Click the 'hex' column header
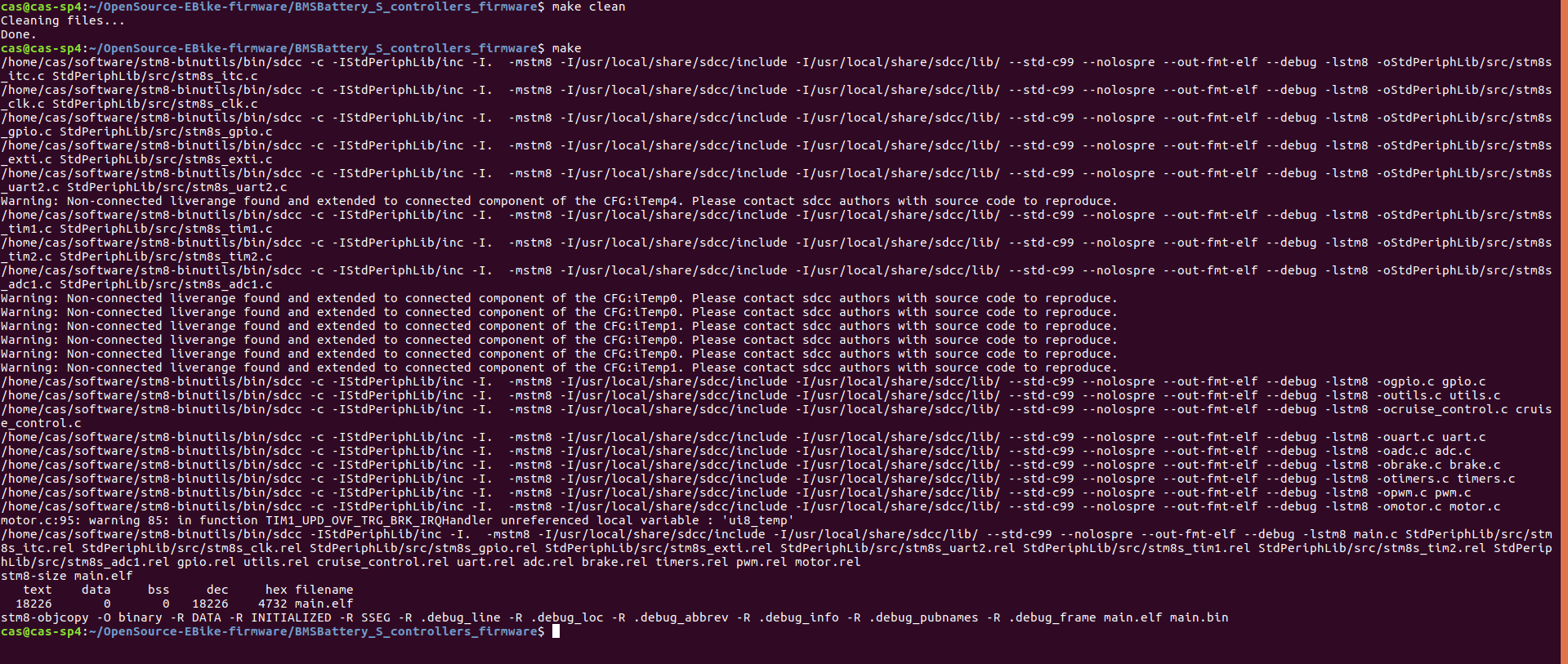Screen dimensions: 1568x664 point(276,590)
